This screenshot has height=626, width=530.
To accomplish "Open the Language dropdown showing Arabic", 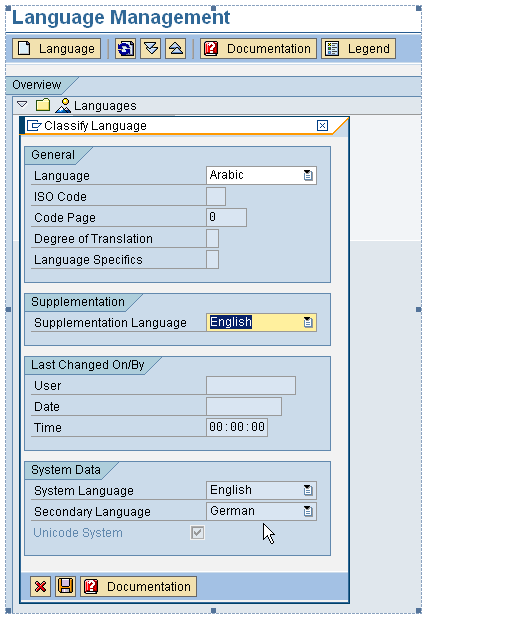I will pyautogui.click(x=308, y=175).
